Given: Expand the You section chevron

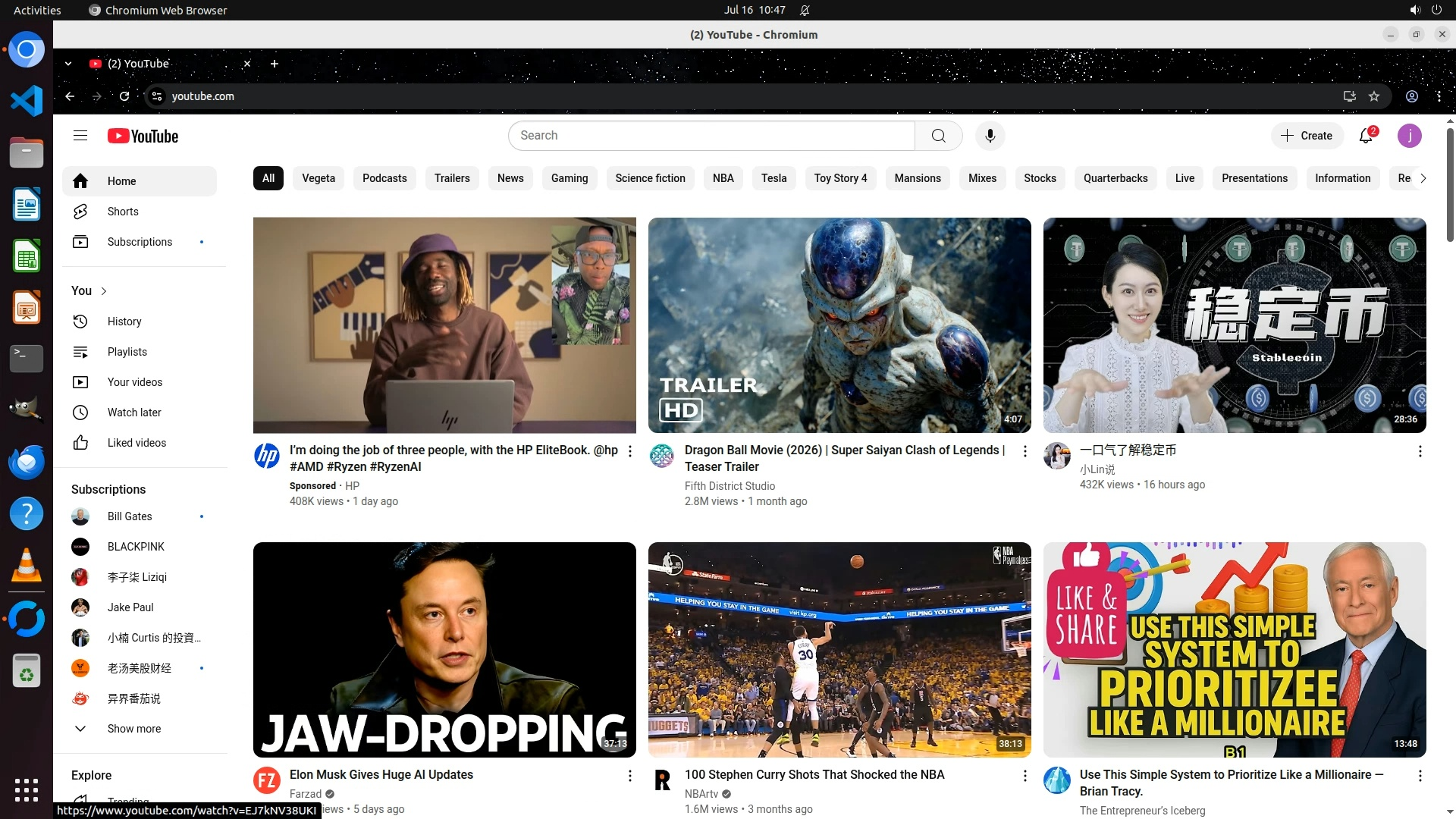Looking at the screenshot, I should pyautogui.click(x=104, y=291).
